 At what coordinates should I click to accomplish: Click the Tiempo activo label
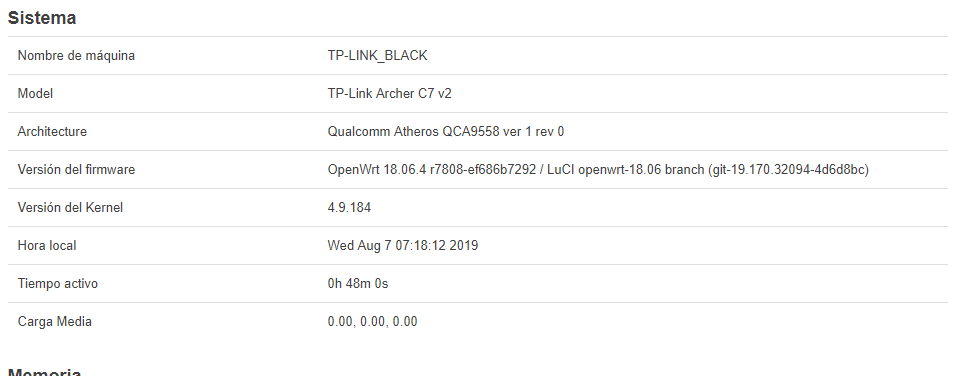[58, 284]
